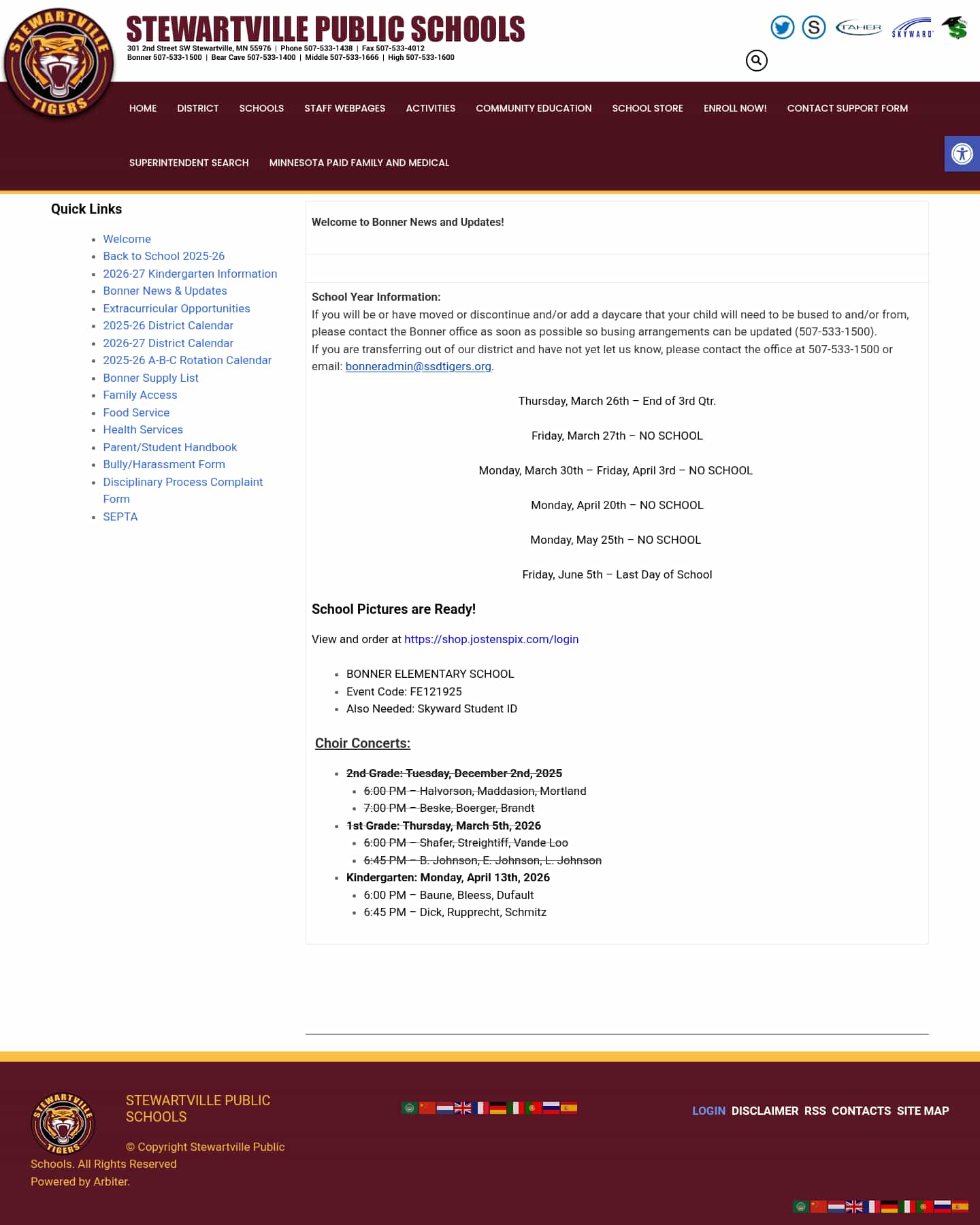Viewport: 980px width, 1225px height.
Task: Click the green dollar graduation cap icon
Action: click(x=955, y=27)
